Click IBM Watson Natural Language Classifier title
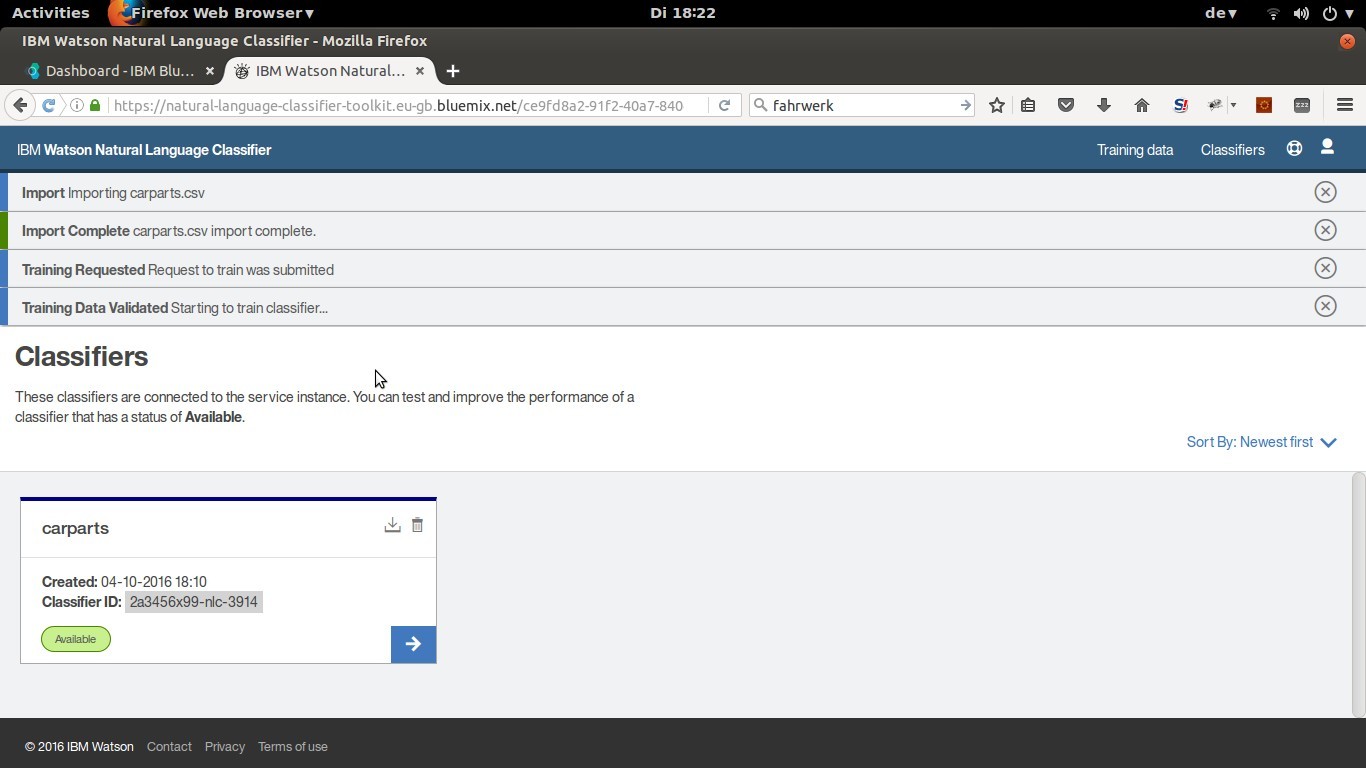This screenshot has height=768, width=1366. [x=144, y=150]
